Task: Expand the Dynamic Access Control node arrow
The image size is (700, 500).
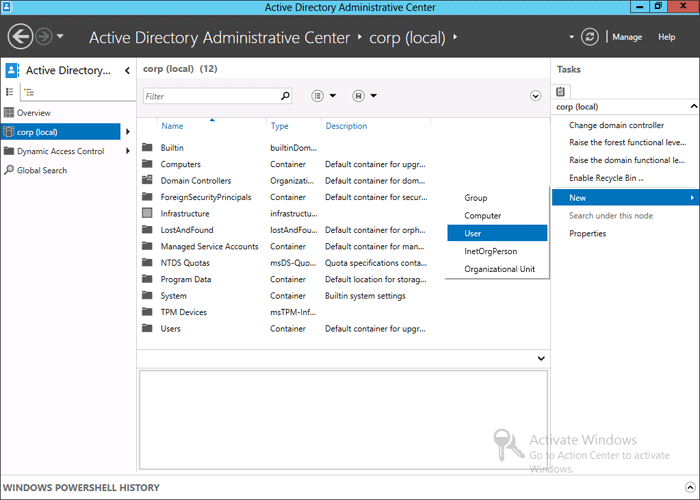Action: (128, 152)
